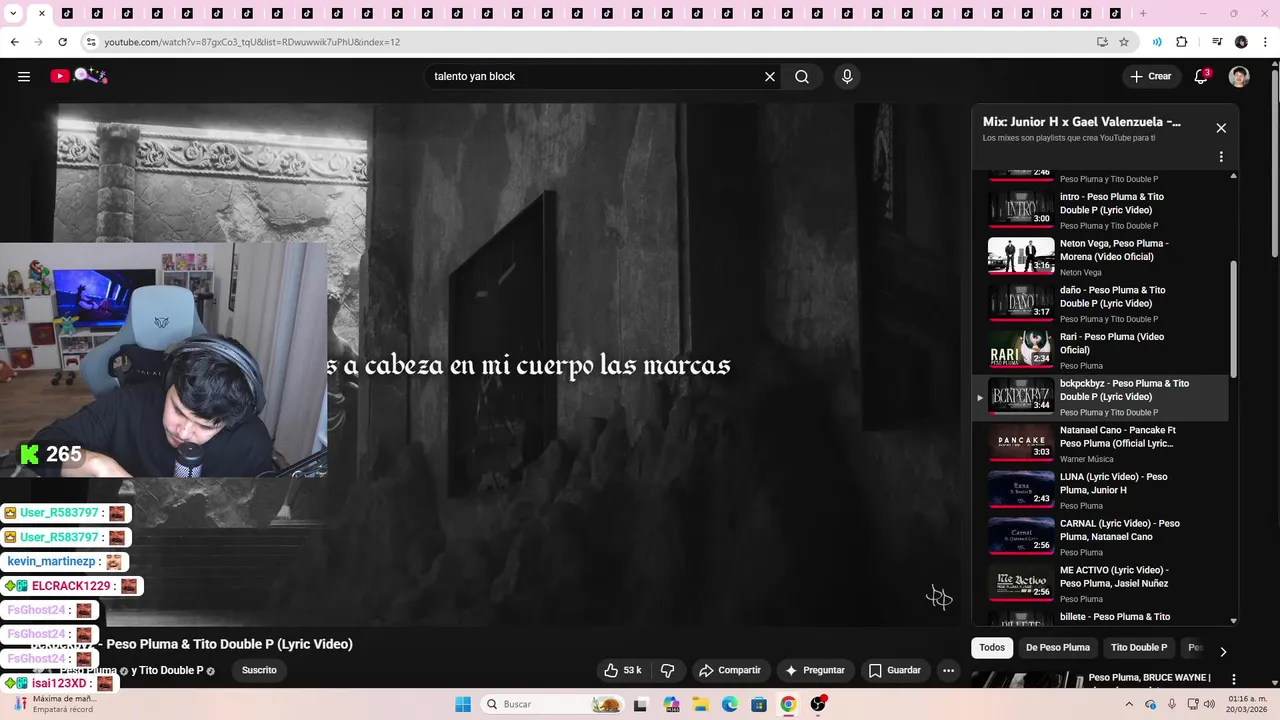This screenshot has width=1280, height=720.
Task: View site information icon in address bar
Action: coord(91,42)
